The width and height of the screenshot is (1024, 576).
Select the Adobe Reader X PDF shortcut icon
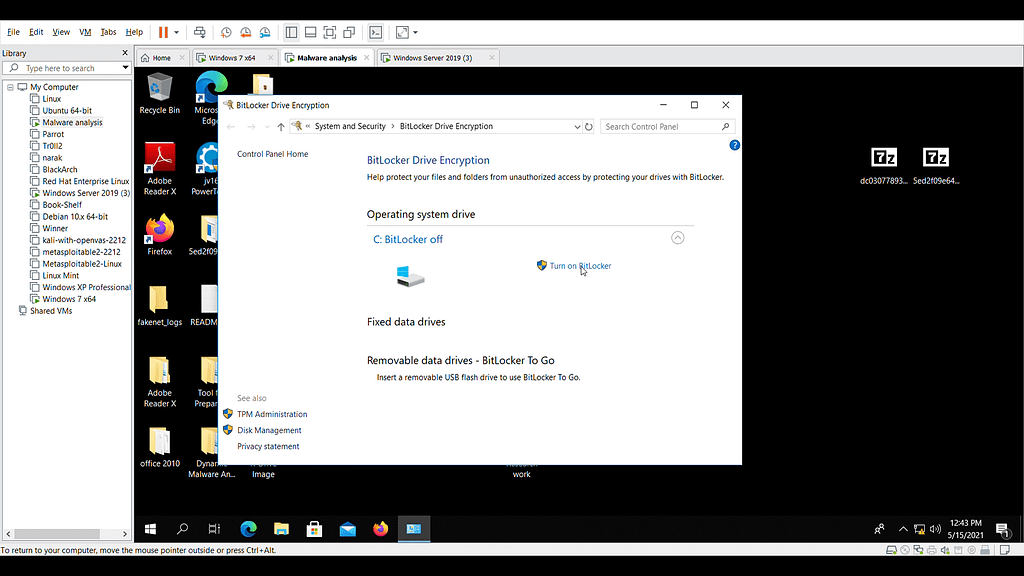click(159, 168)
